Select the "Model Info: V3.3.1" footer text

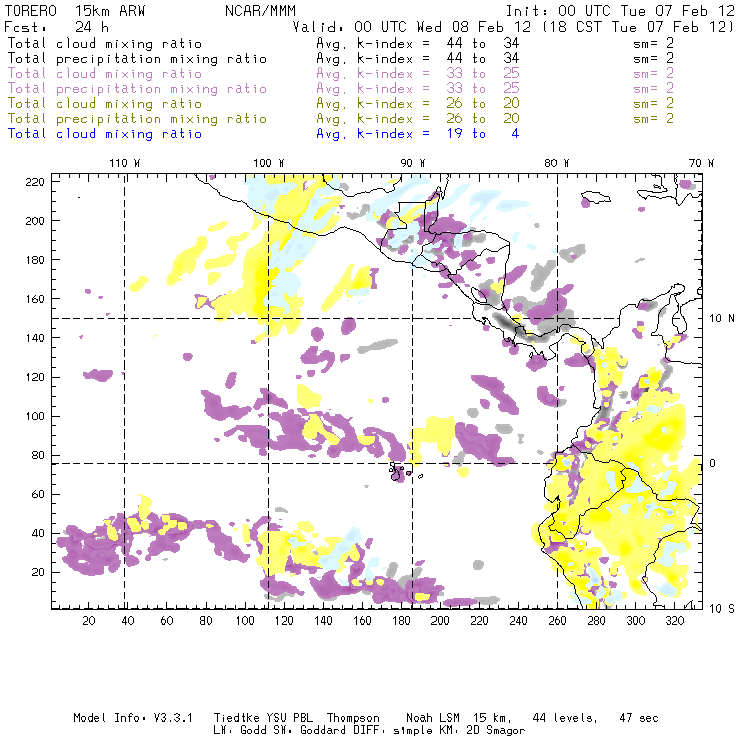133,718
